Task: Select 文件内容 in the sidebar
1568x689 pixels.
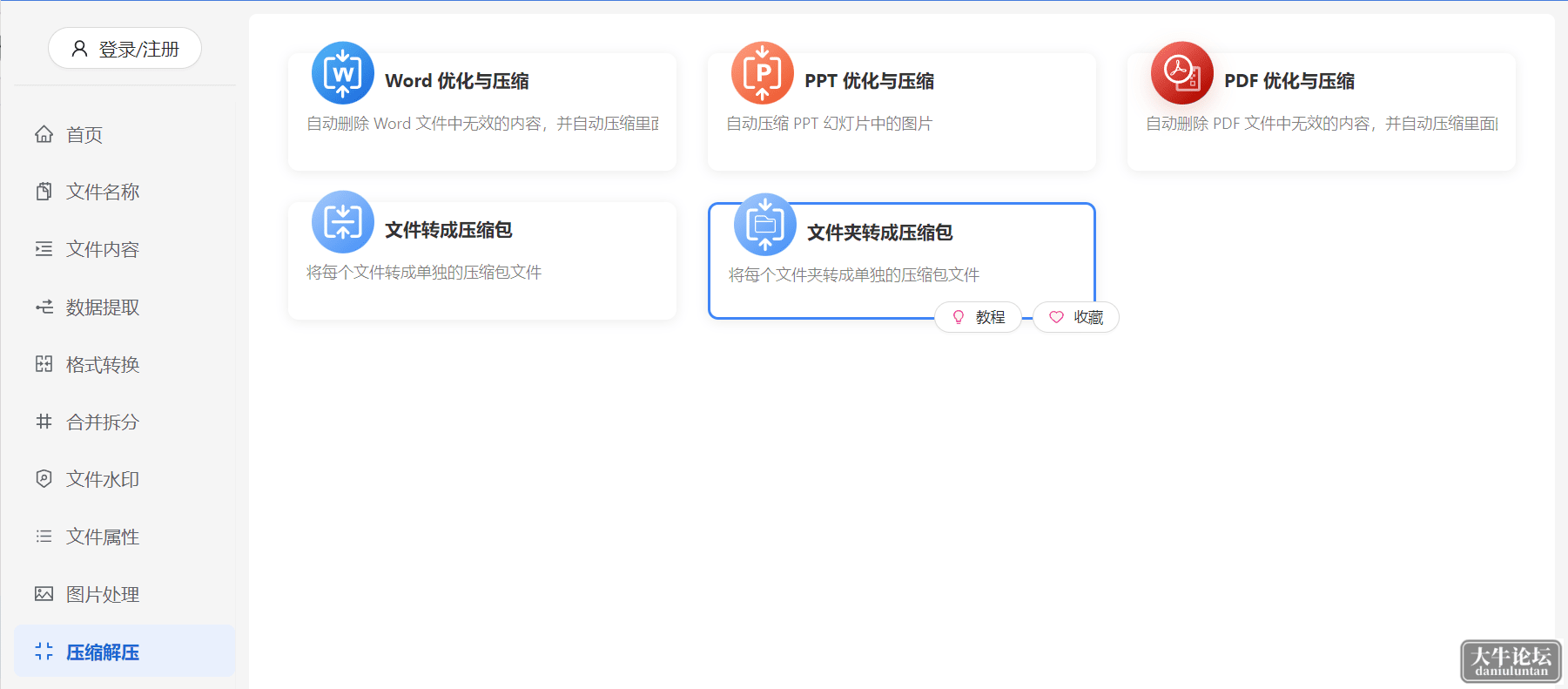Action: pyautogui.click(x=124, y=249)
